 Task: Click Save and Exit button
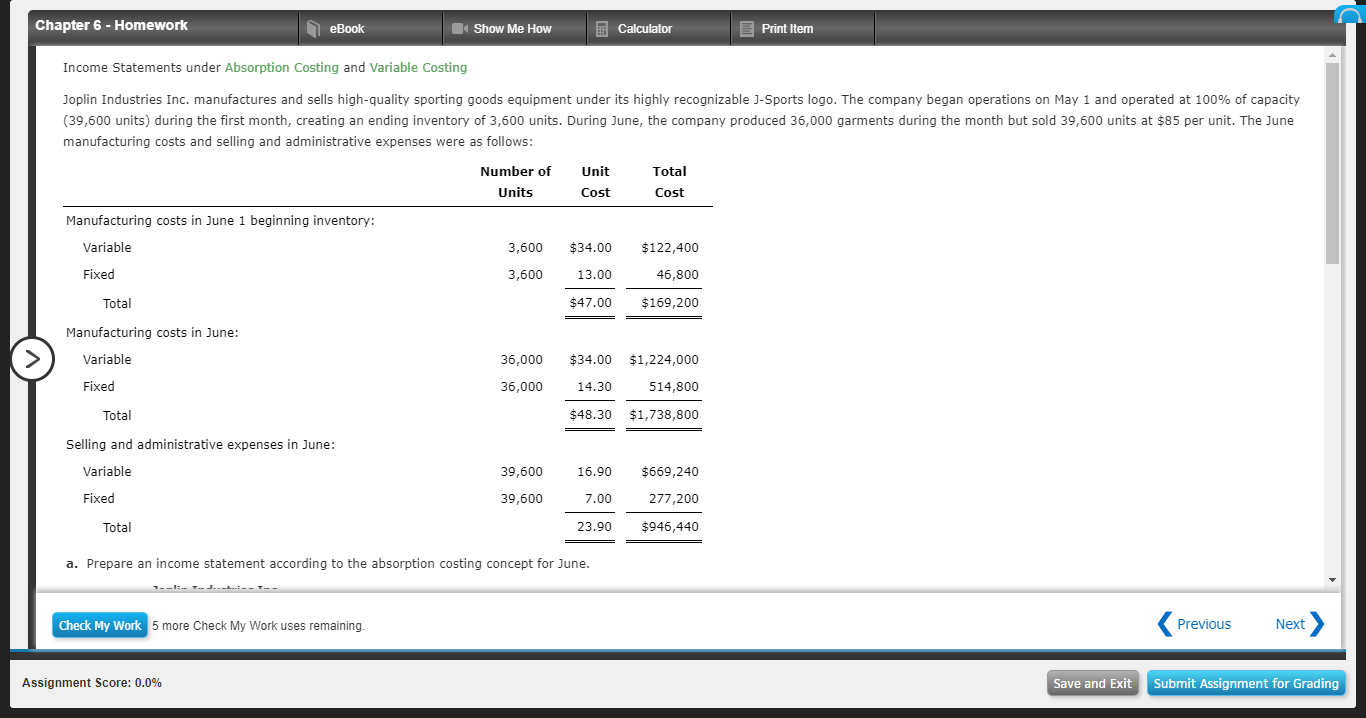pos(1093,683)
